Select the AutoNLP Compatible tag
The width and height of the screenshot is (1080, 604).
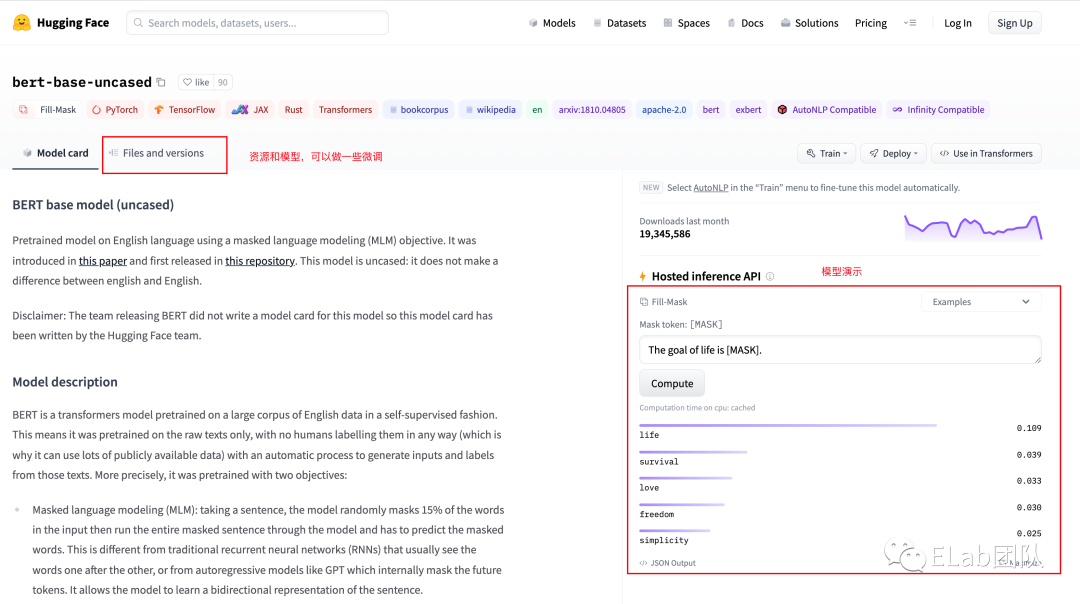(x=827, y=110)
